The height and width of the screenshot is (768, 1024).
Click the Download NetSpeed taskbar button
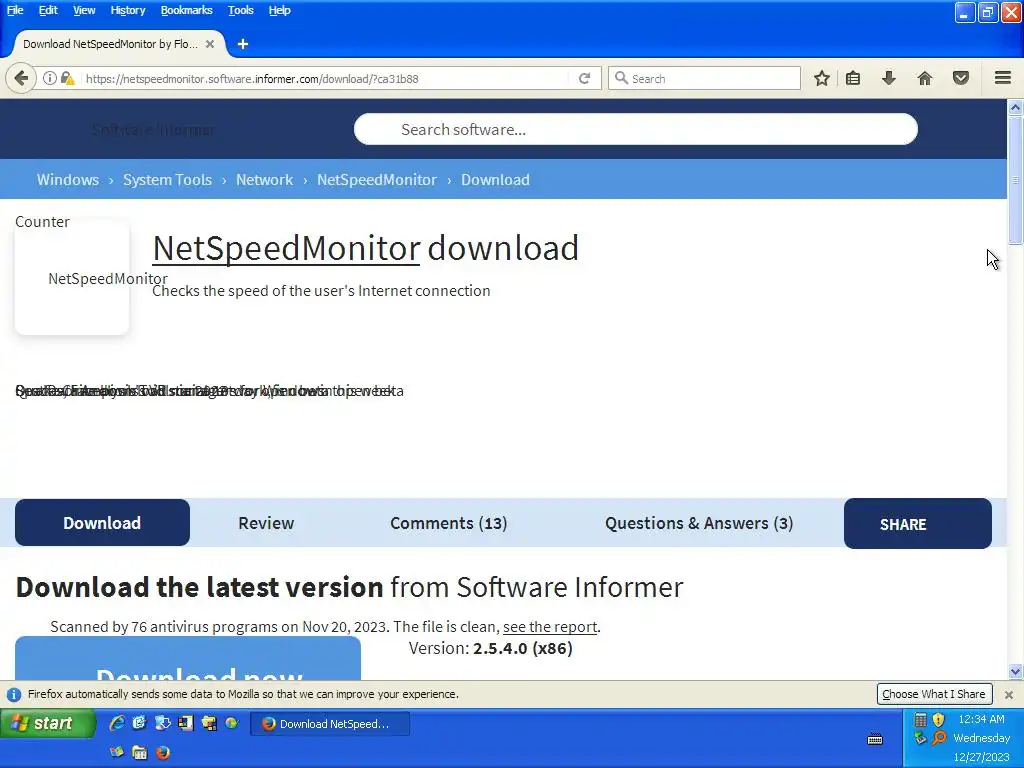tap(330, 724)
